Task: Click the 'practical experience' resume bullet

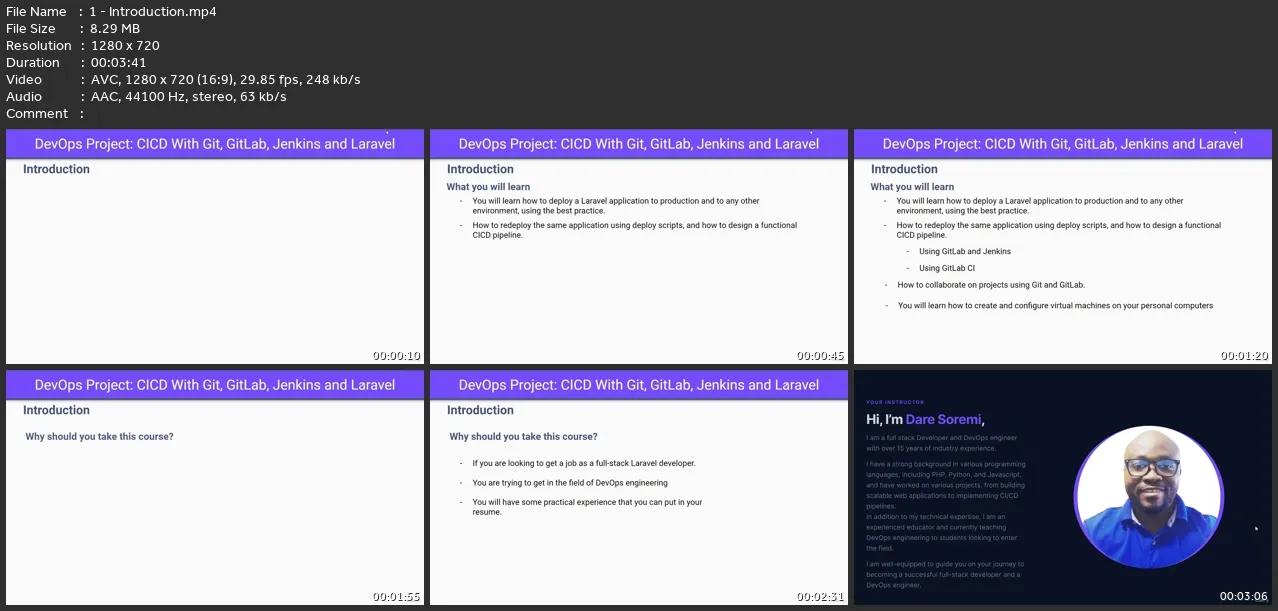Action: pos(587,507)
